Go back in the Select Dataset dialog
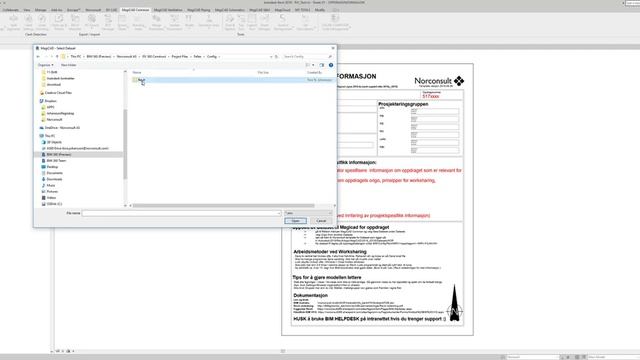This screenshot has width=640, height=360. click(38, 56)
